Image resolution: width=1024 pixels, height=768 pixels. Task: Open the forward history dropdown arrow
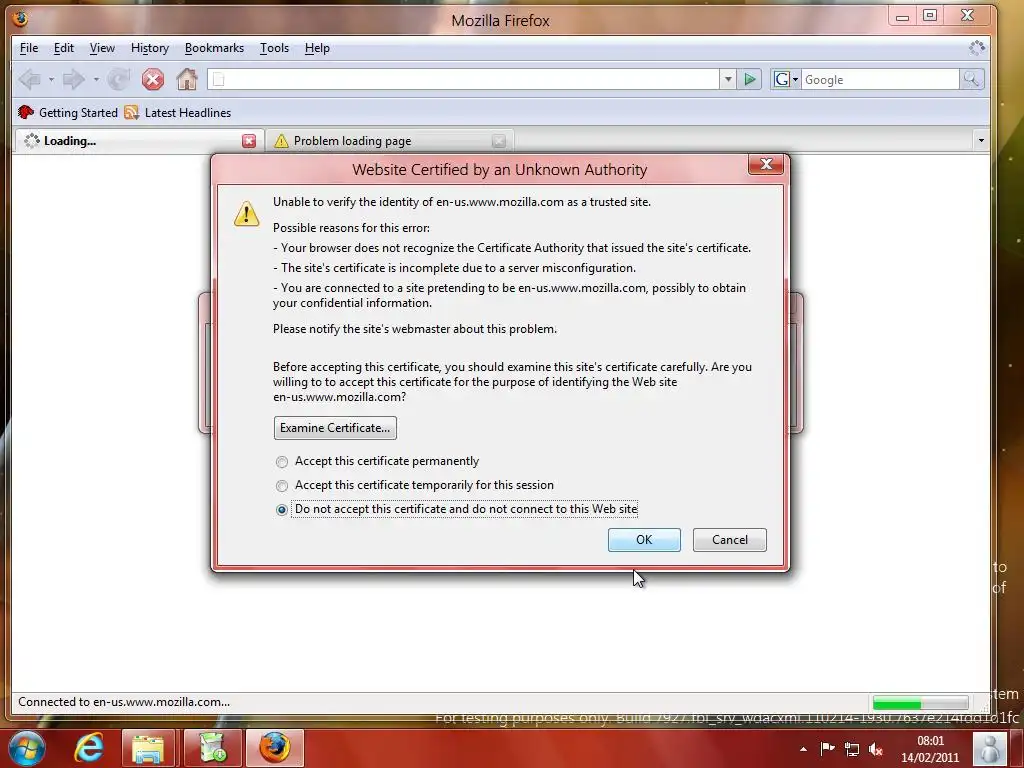click(96, 80)
